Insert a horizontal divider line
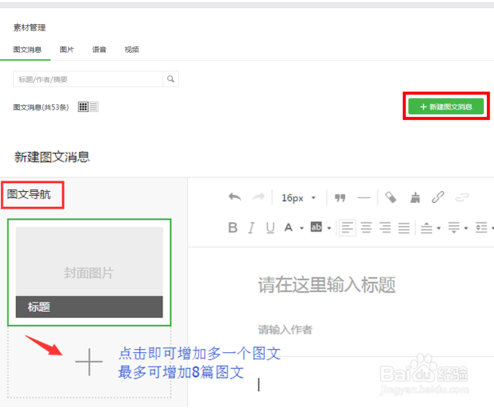Image resolution: width=494 pixels, height=408 pixels. pyautogui.click(x=364, y=198)
